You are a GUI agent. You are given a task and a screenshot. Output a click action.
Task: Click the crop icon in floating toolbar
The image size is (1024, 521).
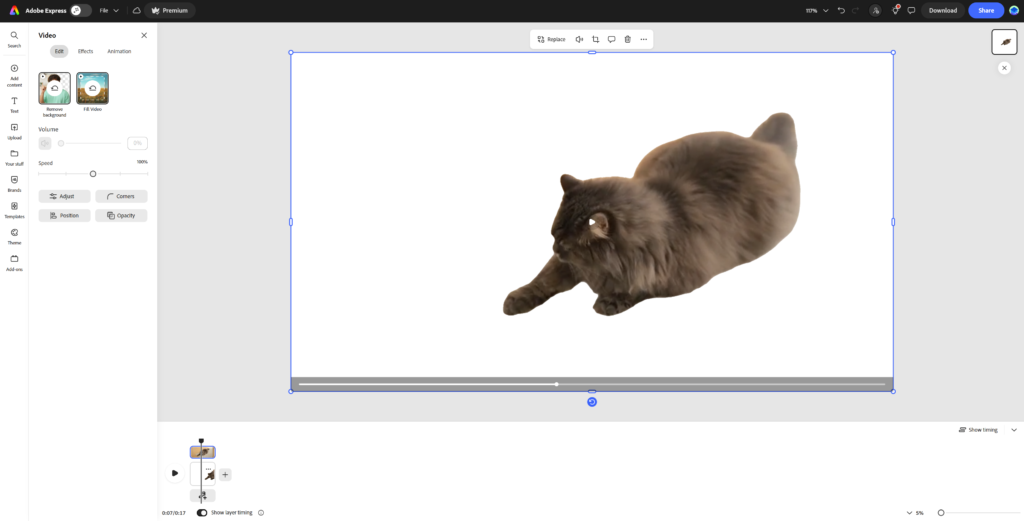(595, 39)
